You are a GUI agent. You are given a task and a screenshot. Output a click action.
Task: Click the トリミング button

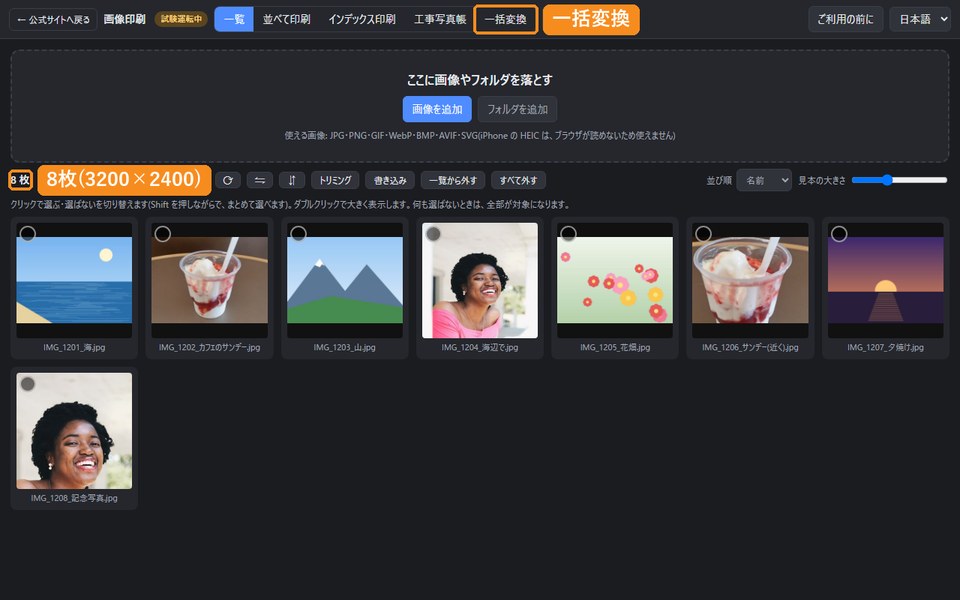[x=336, y=180]
